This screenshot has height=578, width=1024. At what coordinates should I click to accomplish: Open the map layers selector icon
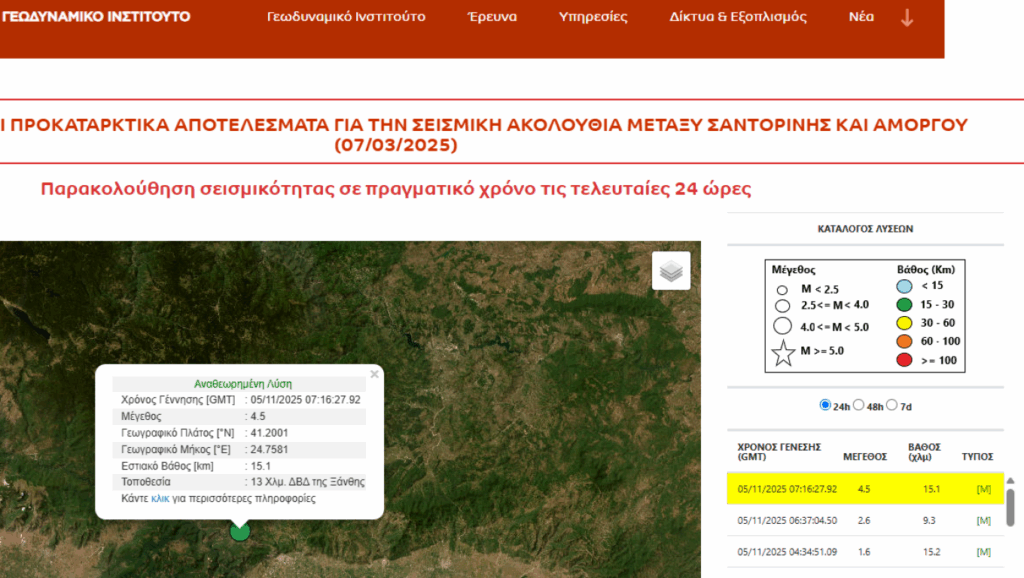[x=671, y=270]
